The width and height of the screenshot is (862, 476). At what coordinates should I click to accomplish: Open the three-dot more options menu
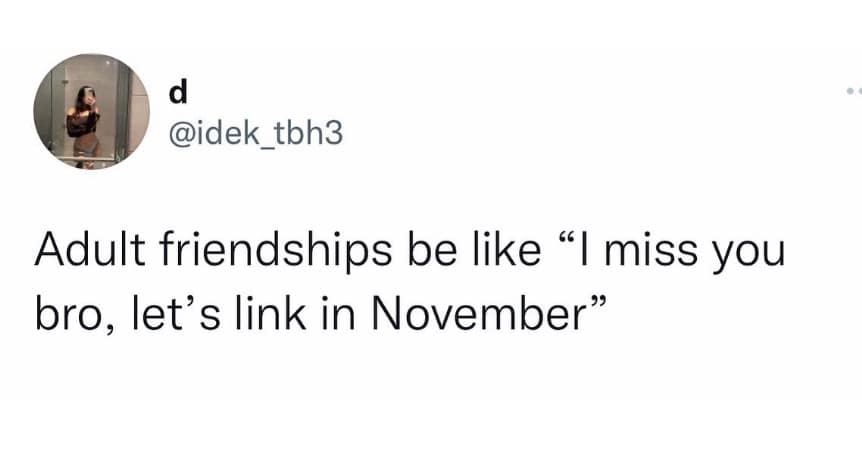tap(854, 90)
